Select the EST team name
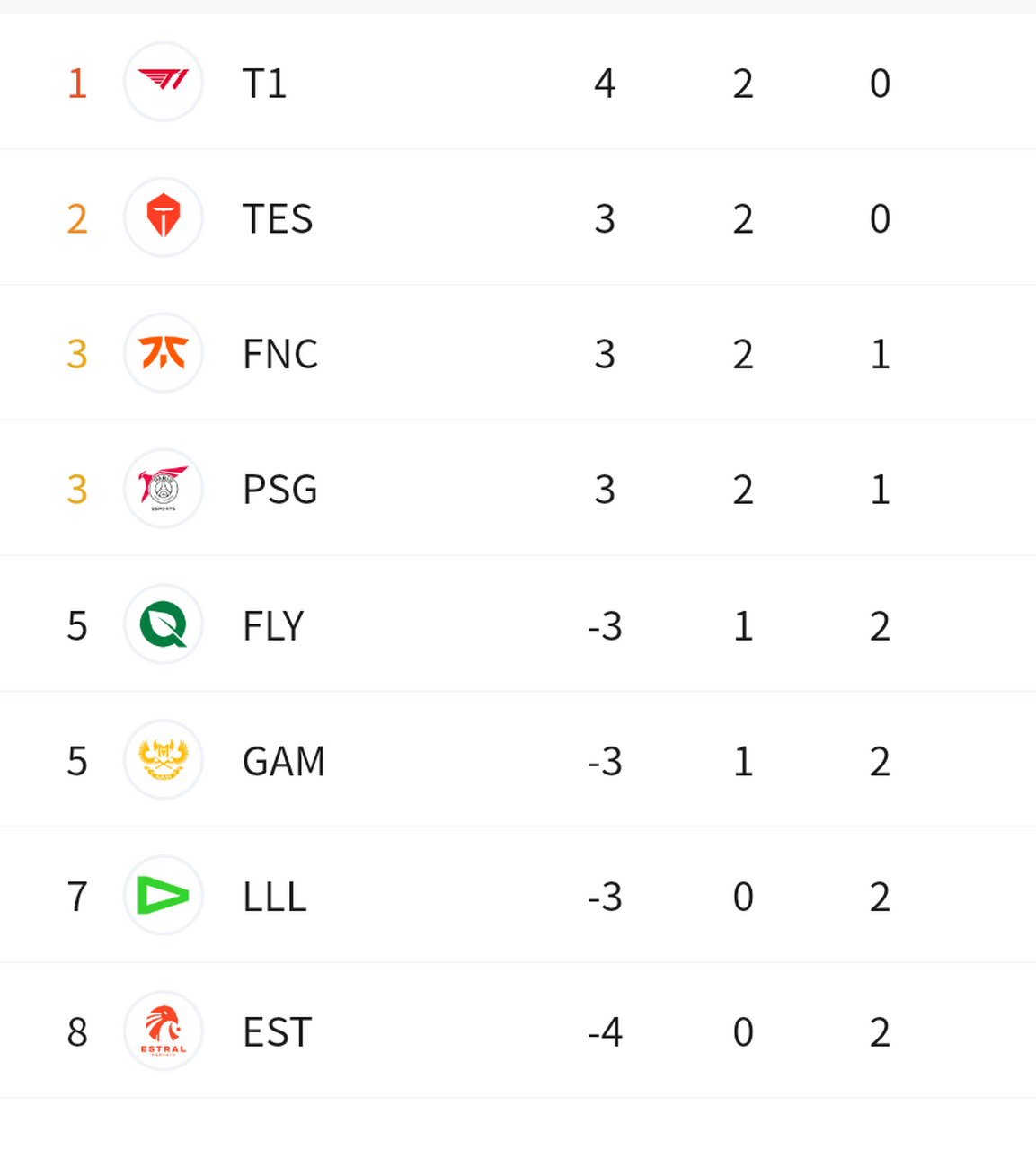This screenshot has width=1036, height=1150. tap(277, 1033)
